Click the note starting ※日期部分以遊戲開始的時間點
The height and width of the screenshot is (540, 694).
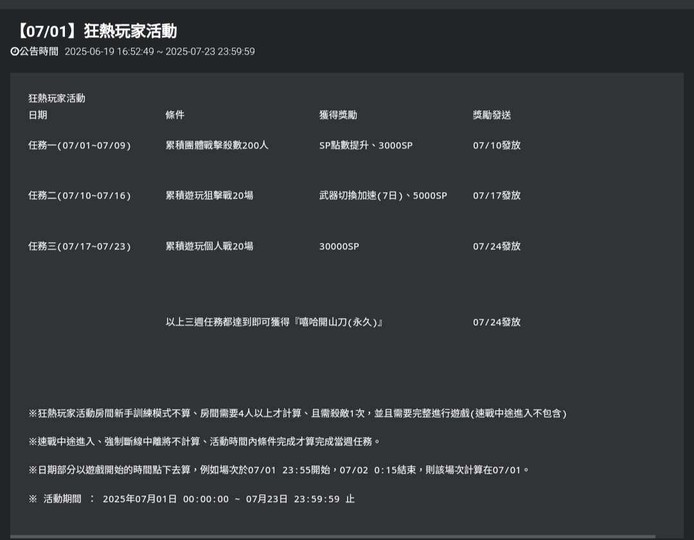[x=279, y=470]
